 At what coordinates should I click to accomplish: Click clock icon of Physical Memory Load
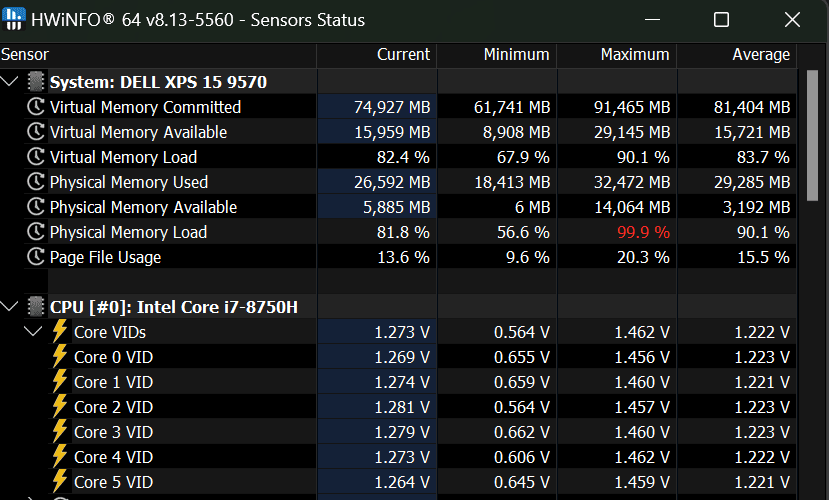tap(36, 232)
